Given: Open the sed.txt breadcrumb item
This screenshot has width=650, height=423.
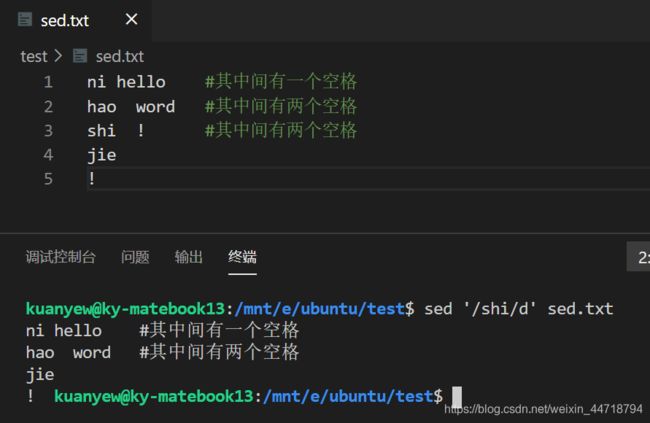Looking at the screenshot, I should (120, 56).
